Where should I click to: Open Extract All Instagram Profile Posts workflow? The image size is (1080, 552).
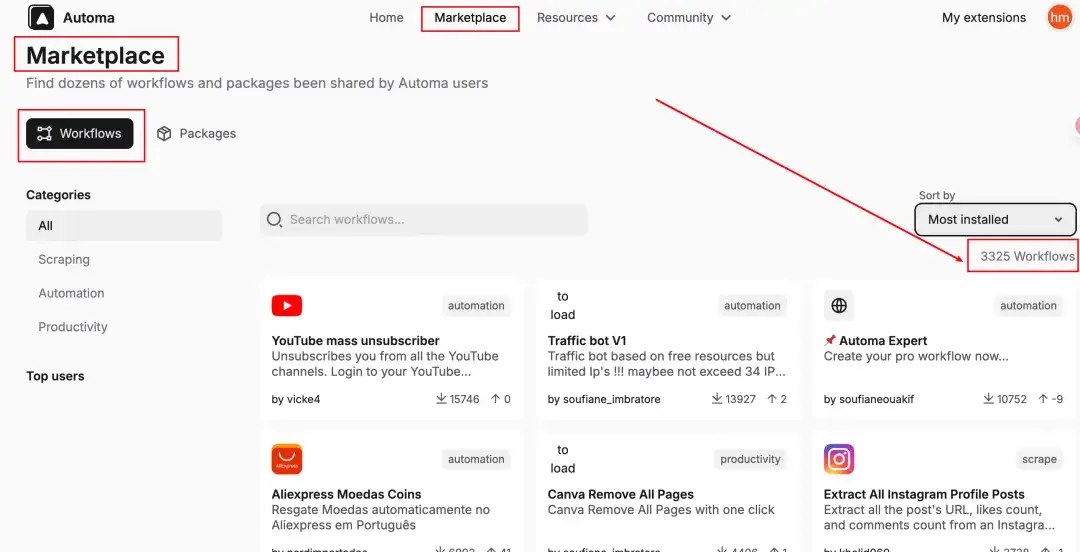(924, 494)
